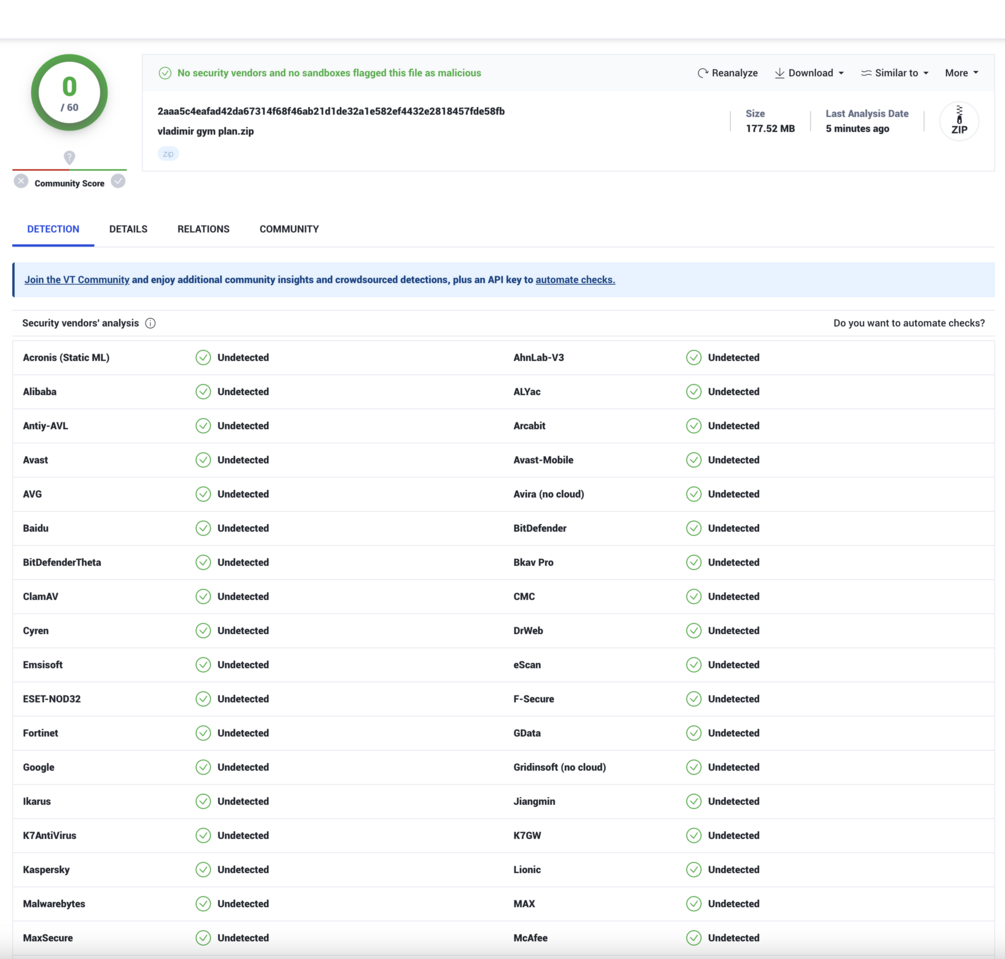The width and height of the screenshot is (1005, 959).
Task: Click the MaxSecure vendor name
Action: tap(47, 938)
